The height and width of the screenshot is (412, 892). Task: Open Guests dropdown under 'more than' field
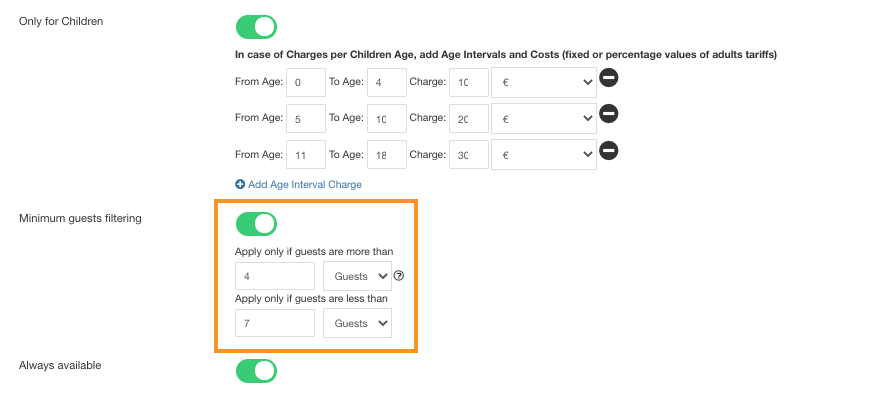(357, 276)
